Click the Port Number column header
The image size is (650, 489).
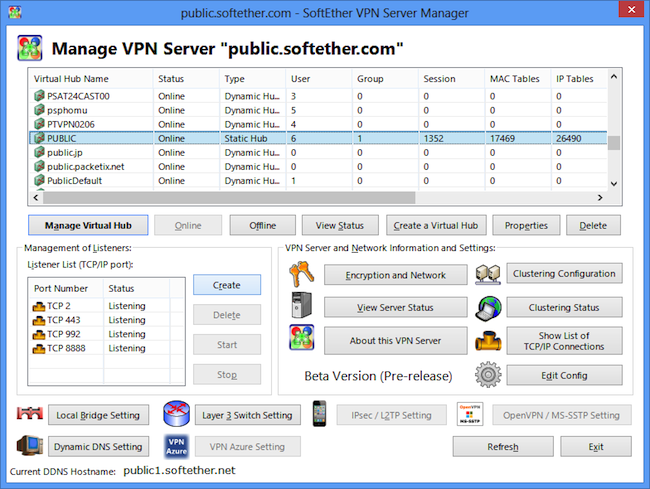pyautogui.click(x=66, y=288)
